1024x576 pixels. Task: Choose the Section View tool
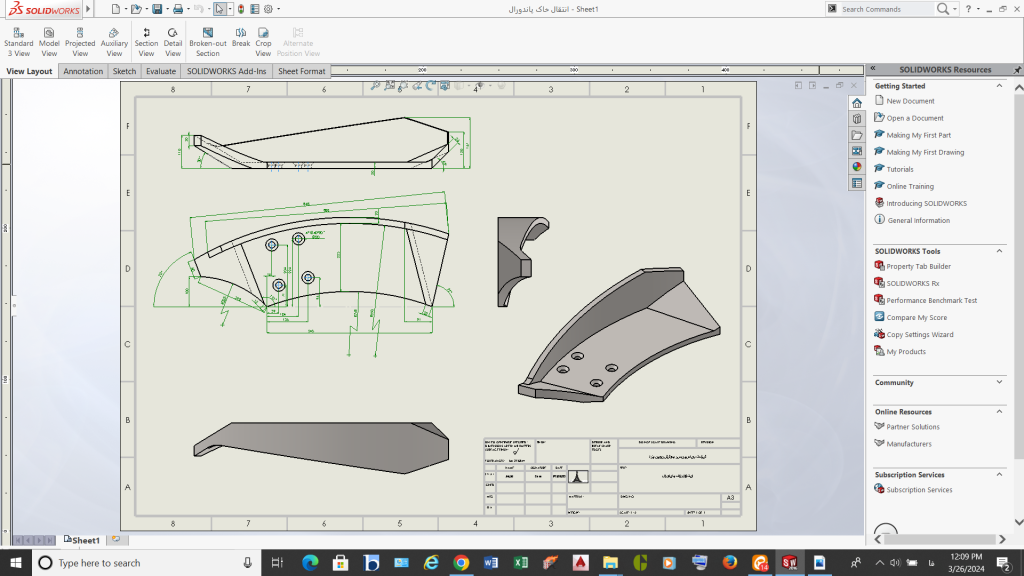(x=146, y=42)
